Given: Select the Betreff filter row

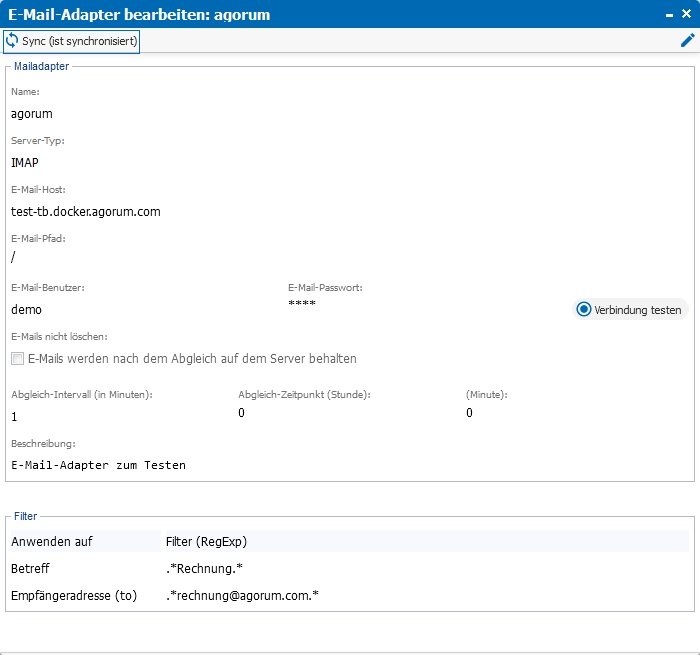Looking at the screenshot, I should coord(350,568).
